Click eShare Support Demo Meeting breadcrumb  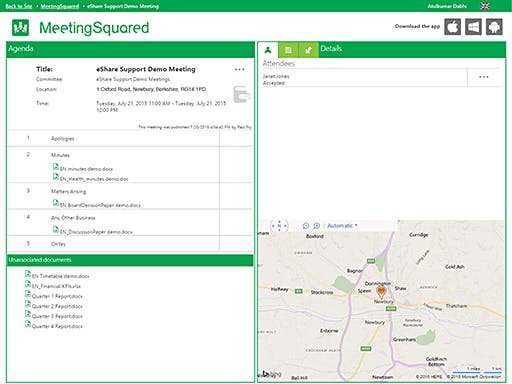pos(123,6)
